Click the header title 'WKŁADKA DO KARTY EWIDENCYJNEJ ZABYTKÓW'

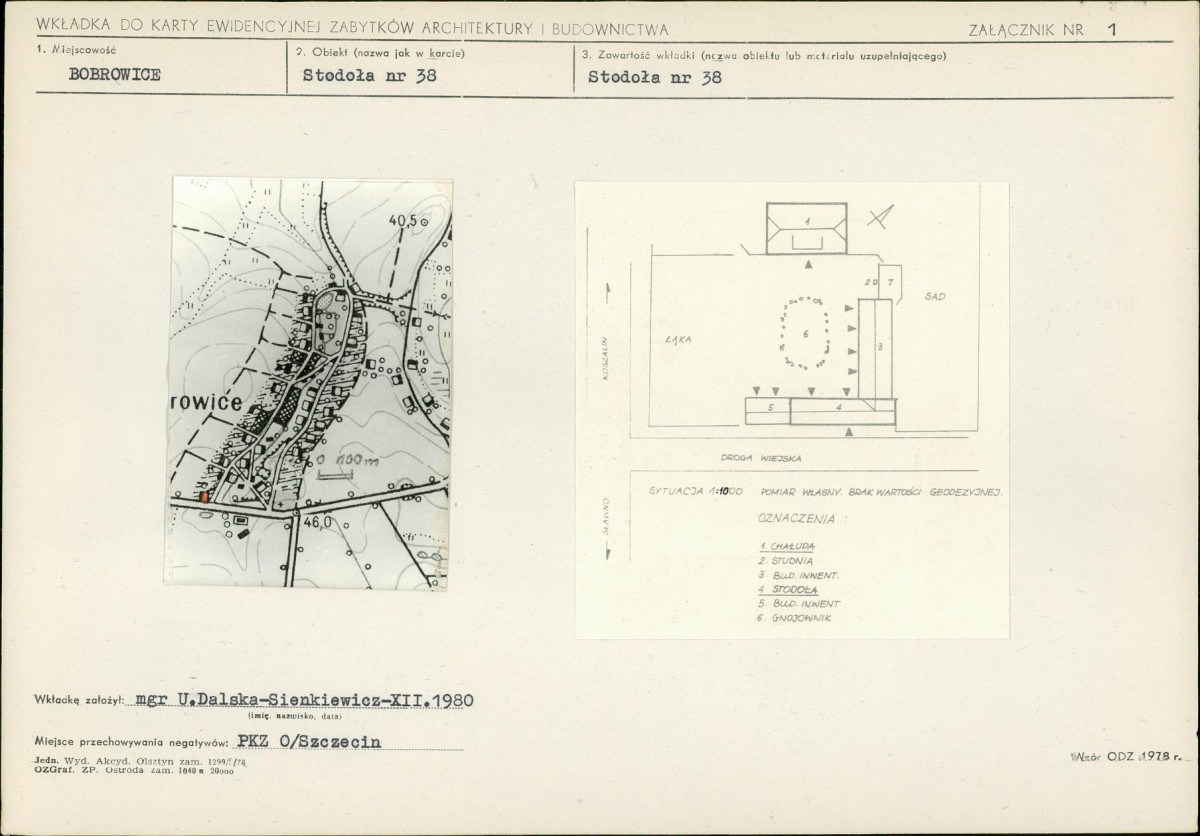tap(353, 29)
